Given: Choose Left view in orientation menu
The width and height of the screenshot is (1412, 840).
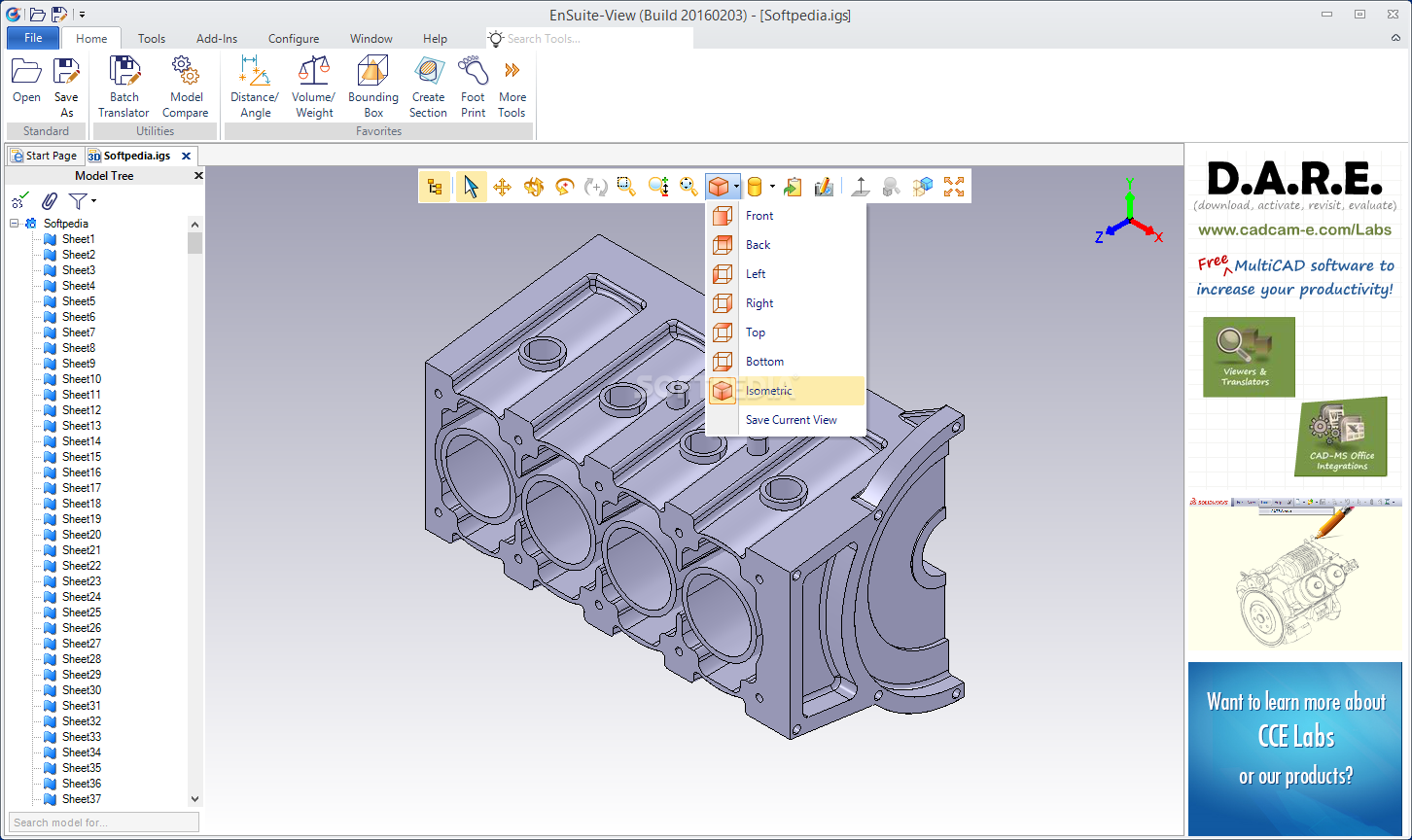Looking at the screenshot, I should coord(786,274).
